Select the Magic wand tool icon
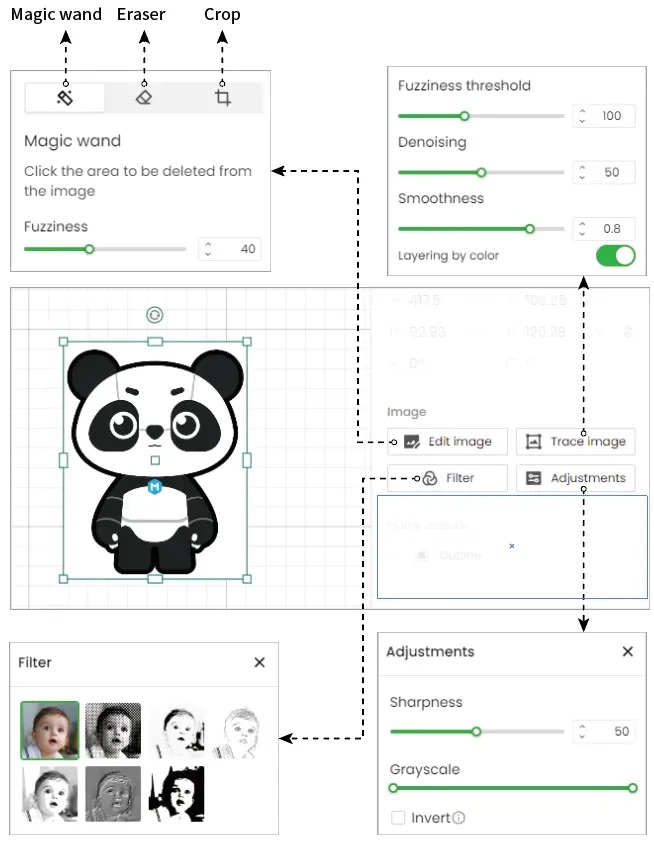The width and height of the screenshot is (654, 843). click(x=65, y=98)
